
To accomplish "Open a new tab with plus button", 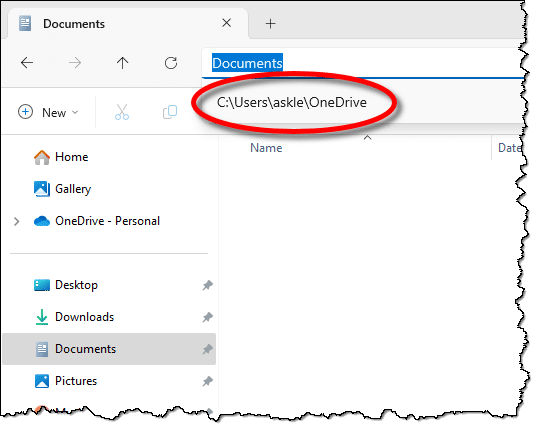I will (x=270, y=24).
